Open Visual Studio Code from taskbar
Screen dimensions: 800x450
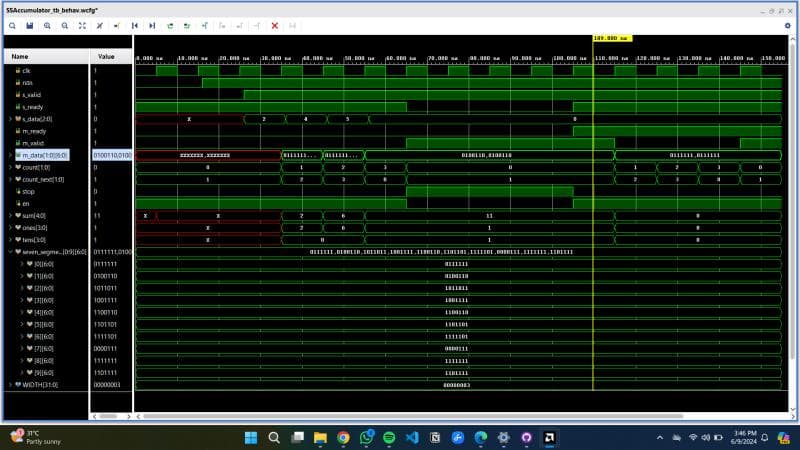pos(412,438)
